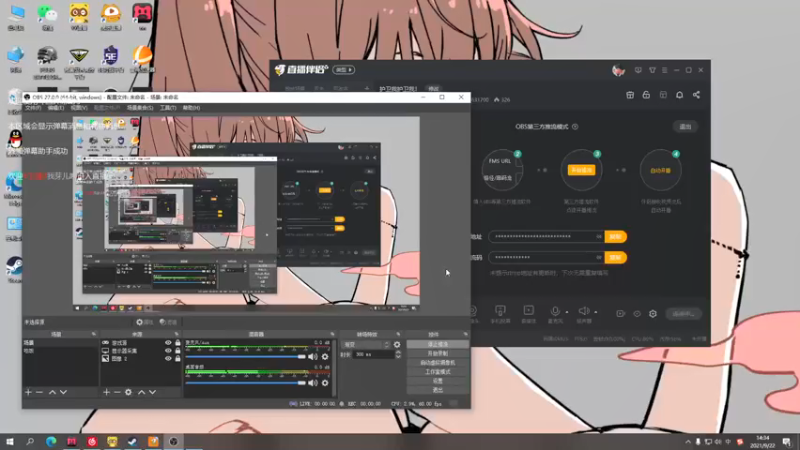Toggle the lock on the 显示器采集 source

click(178, 351)
